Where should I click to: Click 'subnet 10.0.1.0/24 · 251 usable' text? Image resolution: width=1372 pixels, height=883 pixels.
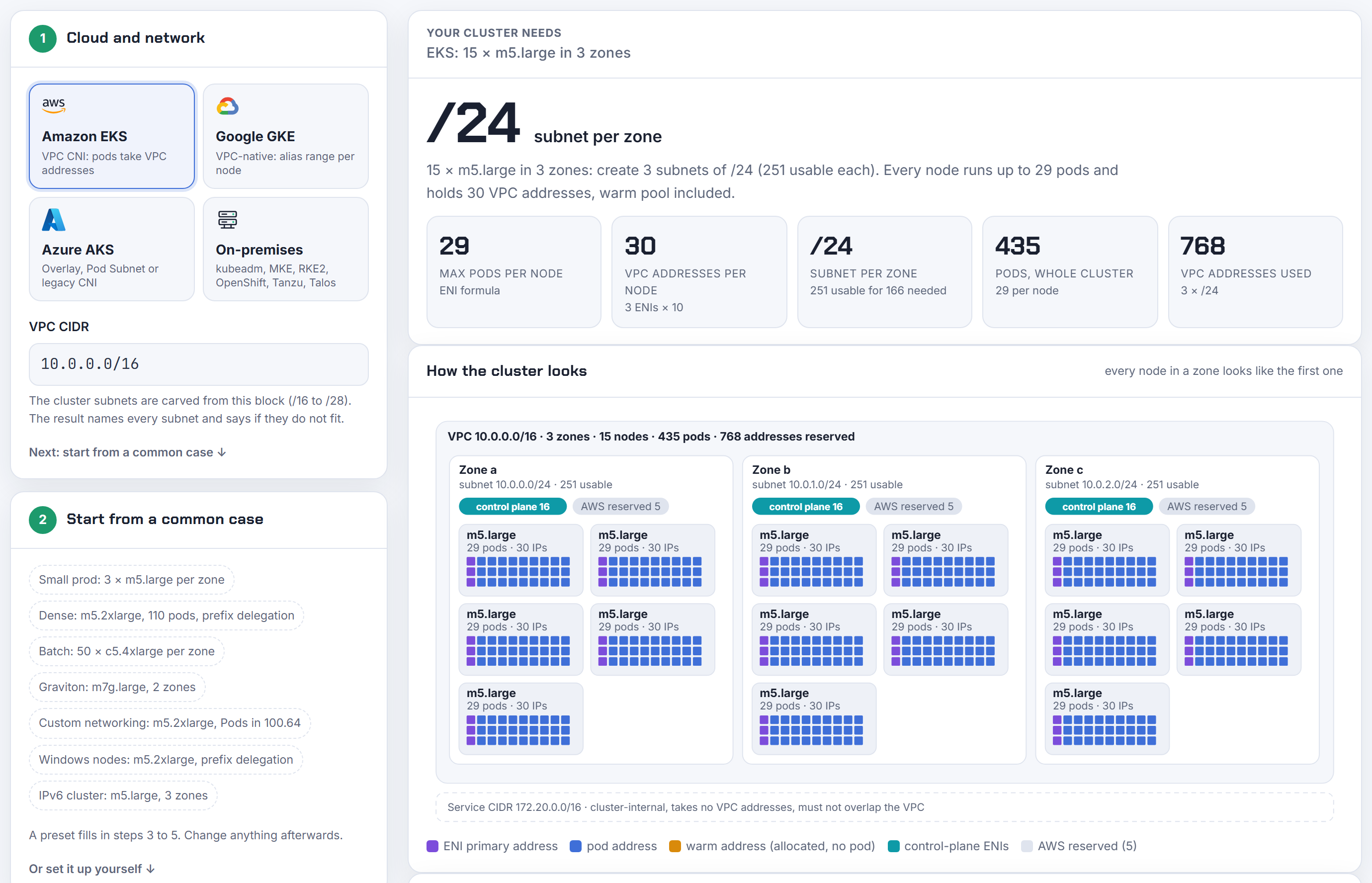[x=827, y=484]
